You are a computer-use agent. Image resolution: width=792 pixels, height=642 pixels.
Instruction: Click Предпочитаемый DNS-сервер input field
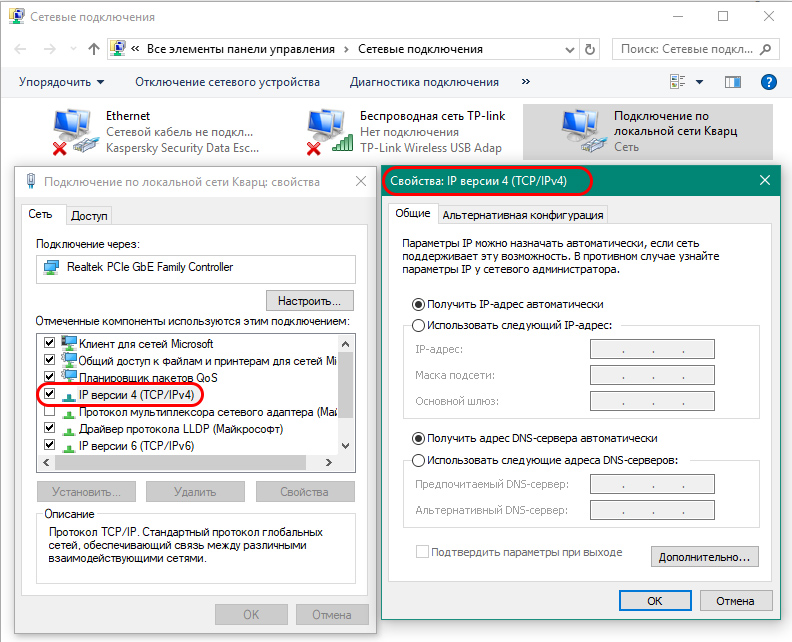click(652, 484)
